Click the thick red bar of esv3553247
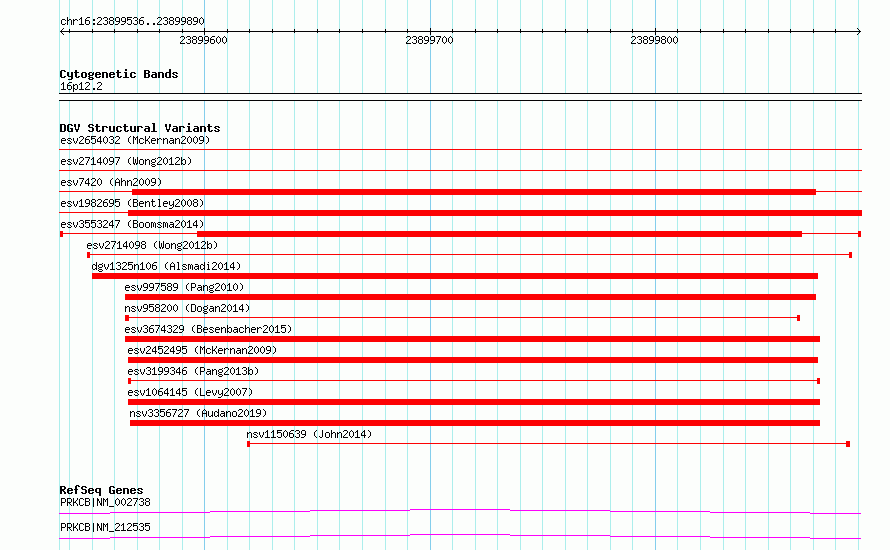Image resolution: width=890 pixels, height=550 pixels. point(499,234)
